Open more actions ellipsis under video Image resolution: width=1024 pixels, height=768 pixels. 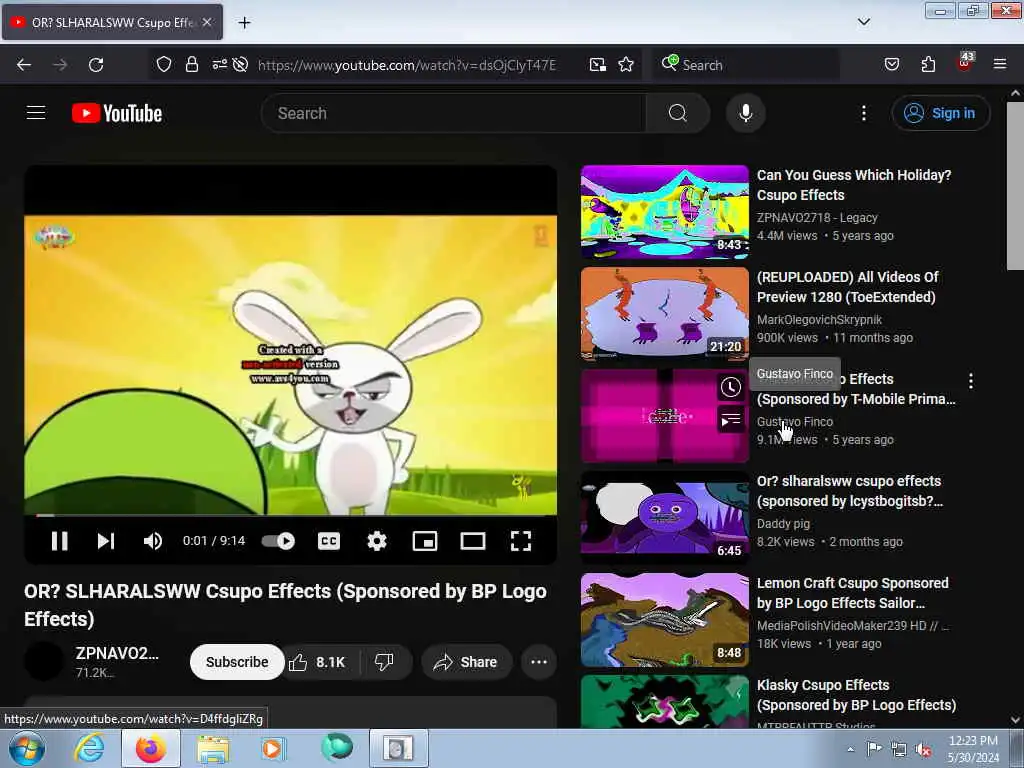click(x=539, y=662)
